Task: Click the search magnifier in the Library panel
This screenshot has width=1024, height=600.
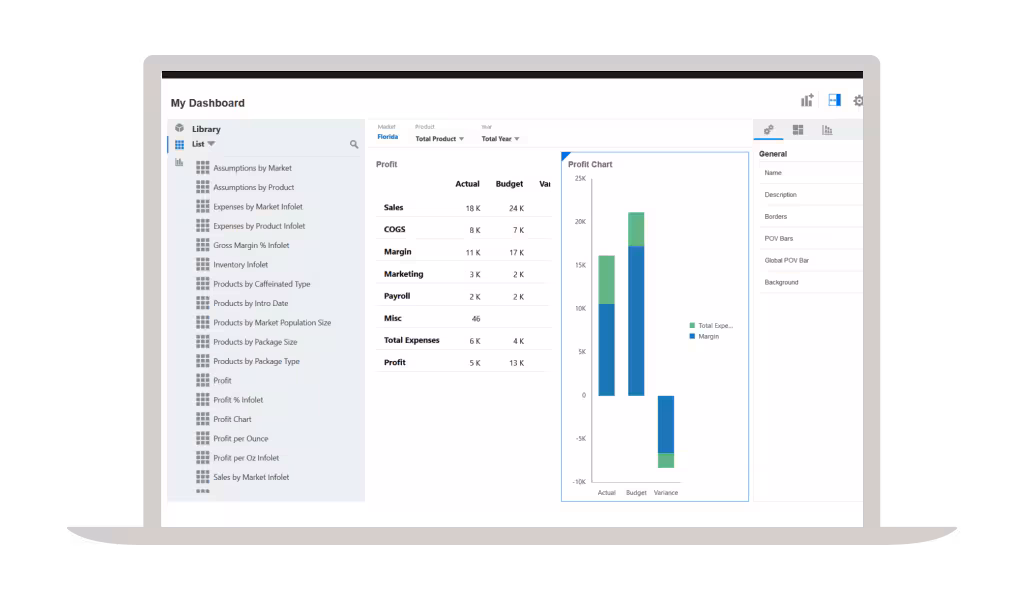Action: click(x=354, y=144)
